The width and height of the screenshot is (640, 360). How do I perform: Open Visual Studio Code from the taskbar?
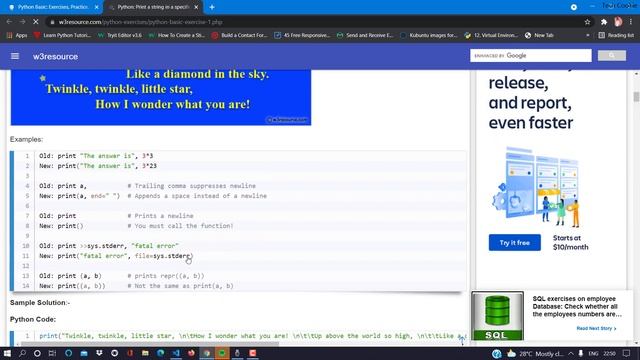click(x=176, y=353)
